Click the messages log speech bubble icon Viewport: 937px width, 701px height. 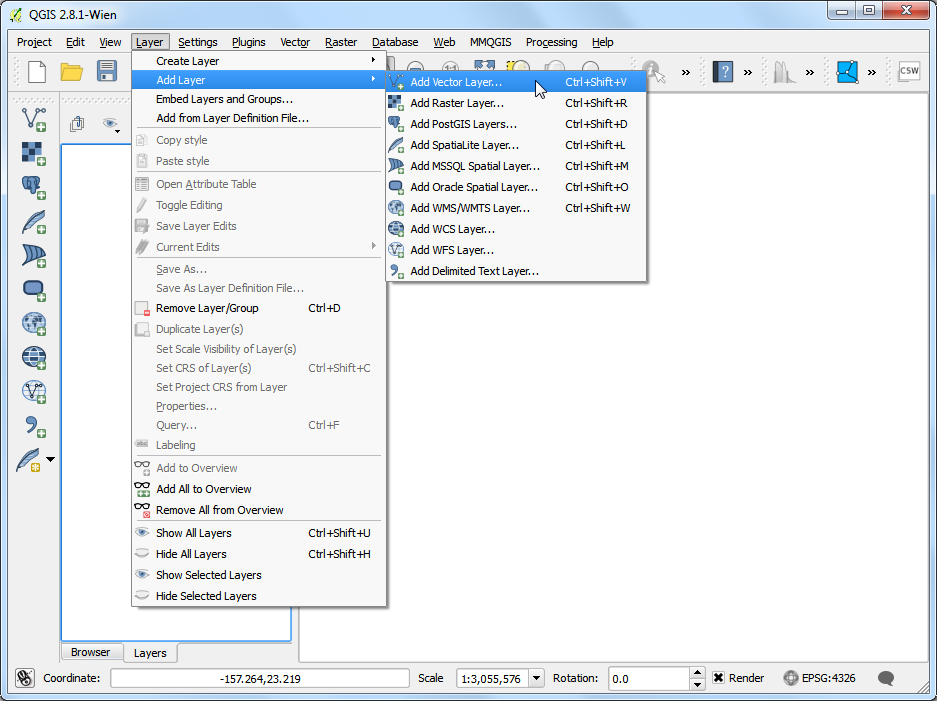tap(886, 678)
